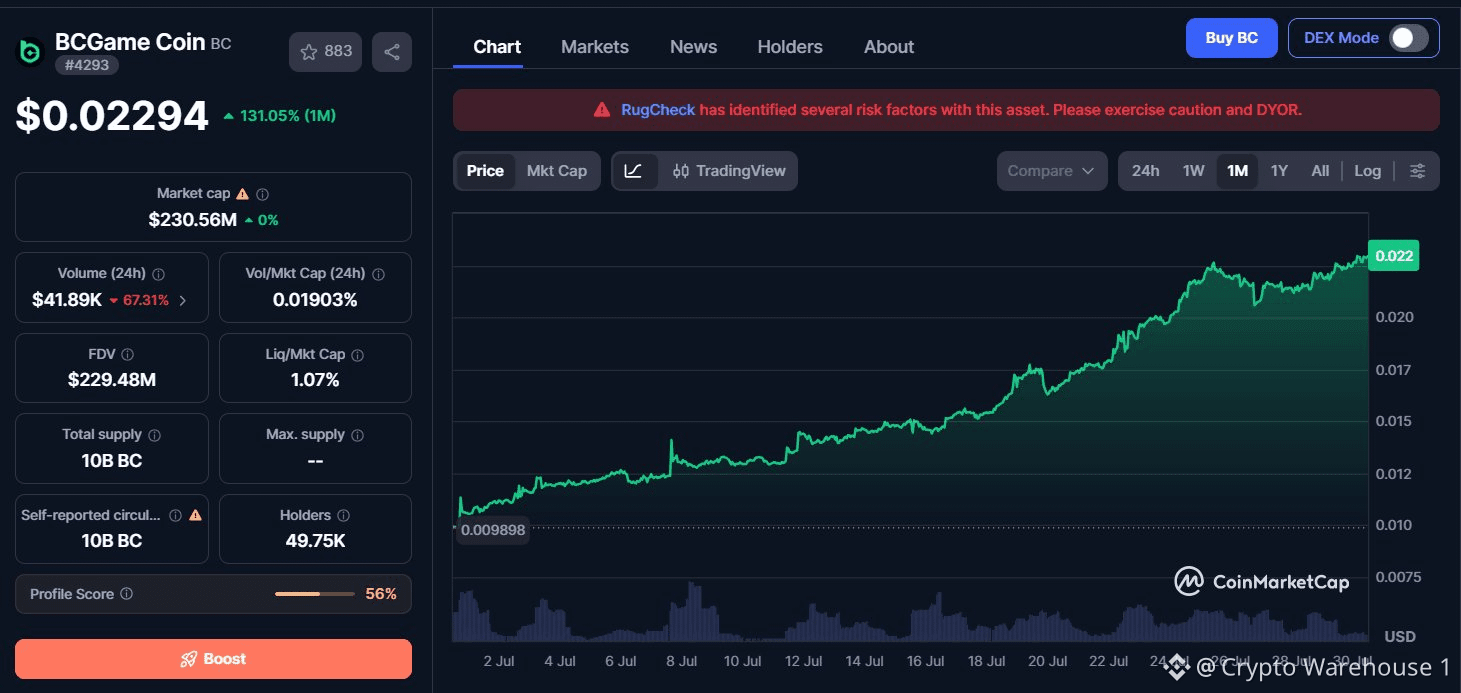The width and height of the screenshot is (1461, 693).
Task: Open the Profile Score info icon
Action: pos(126,594)
